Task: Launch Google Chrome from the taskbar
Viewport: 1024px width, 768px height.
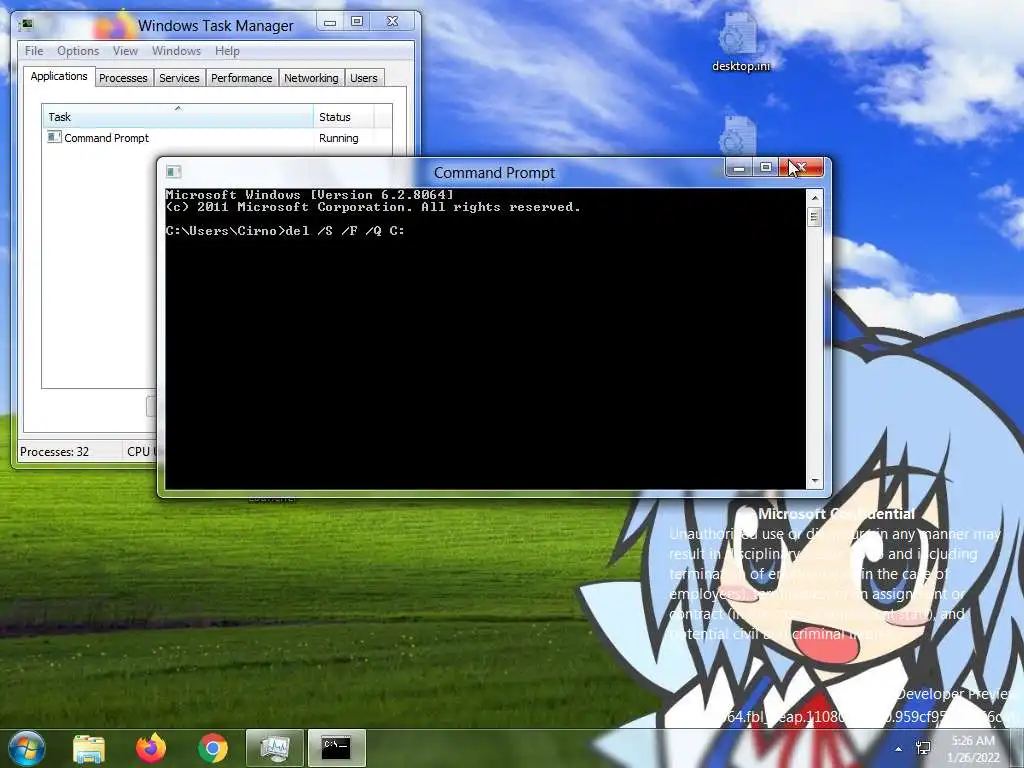Action: pos(213,748)
